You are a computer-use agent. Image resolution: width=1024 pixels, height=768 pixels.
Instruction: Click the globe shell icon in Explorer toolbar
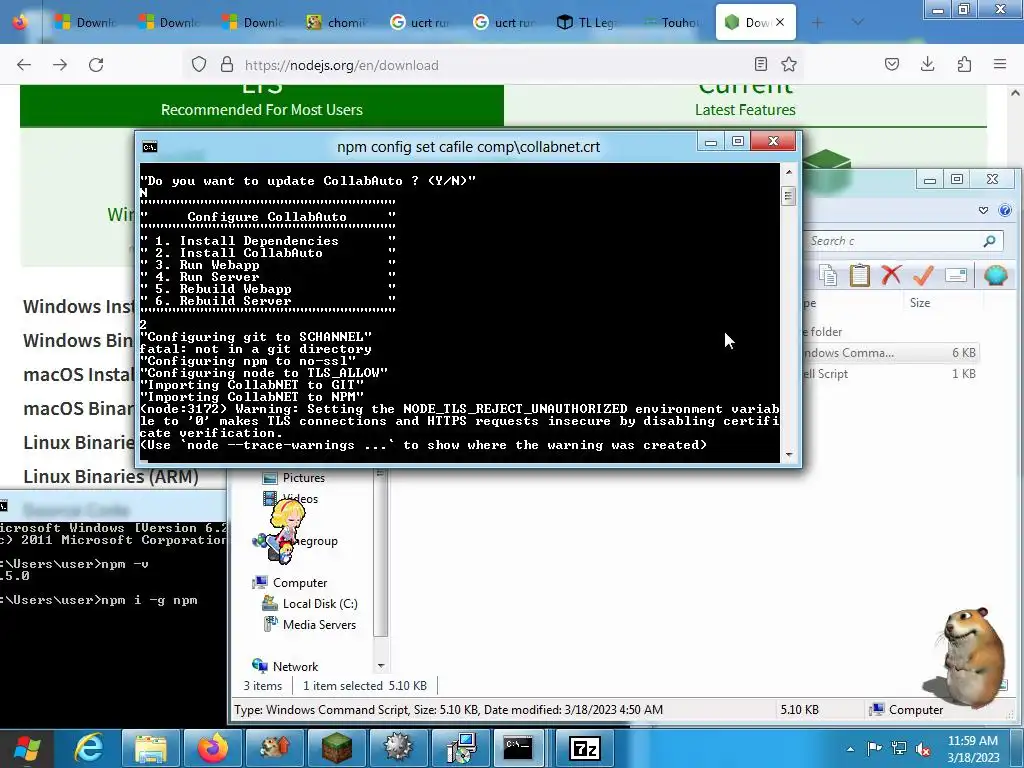995,275
